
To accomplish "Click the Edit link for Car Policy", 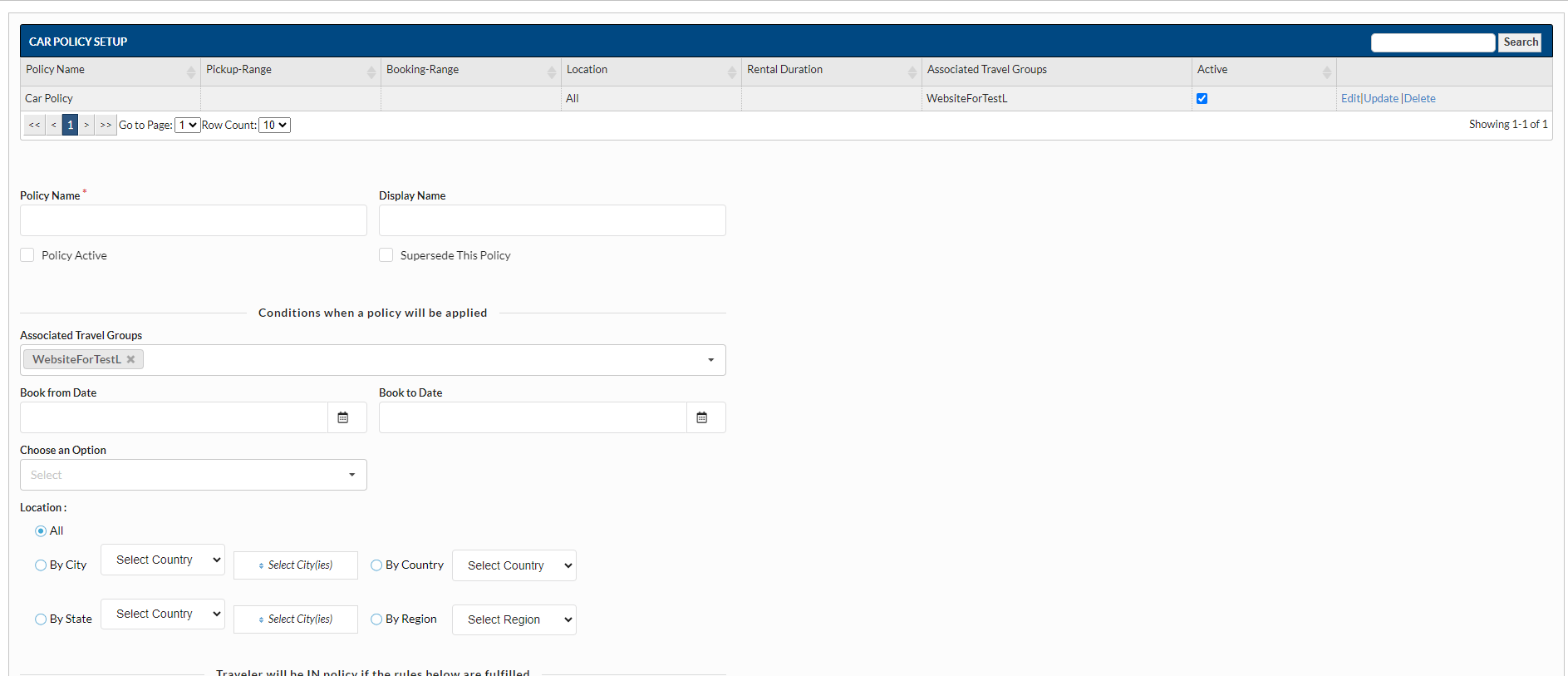I will tap(1350, 98).
